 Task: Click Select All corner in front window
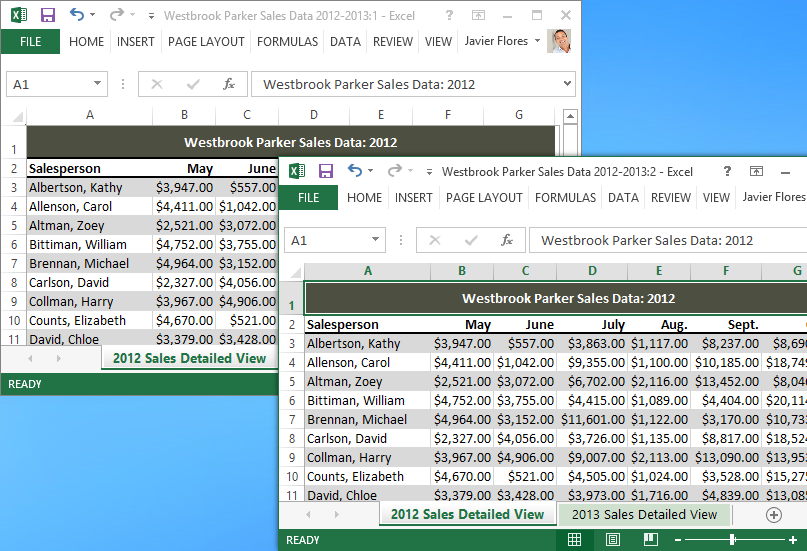(x=295, y=273)
